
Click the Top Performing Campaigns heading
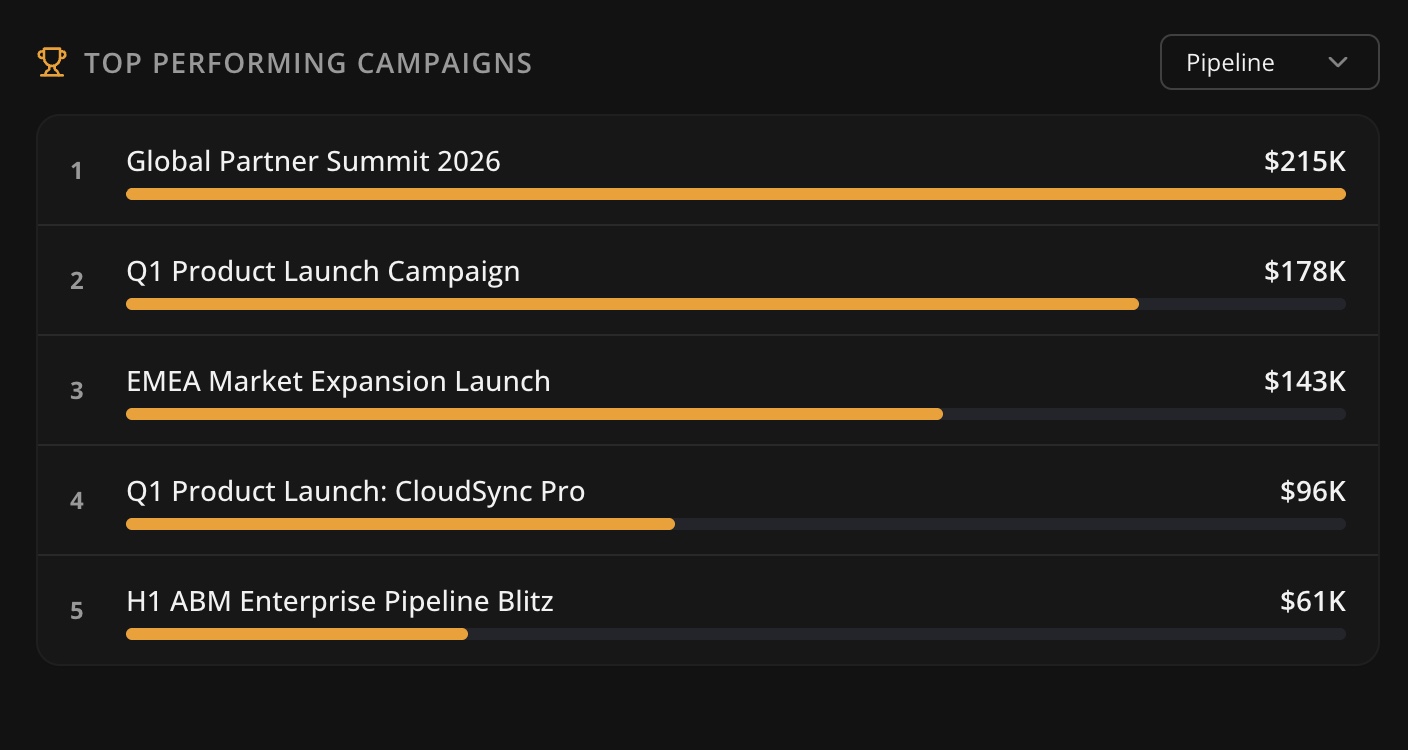[x=308, y=63]
